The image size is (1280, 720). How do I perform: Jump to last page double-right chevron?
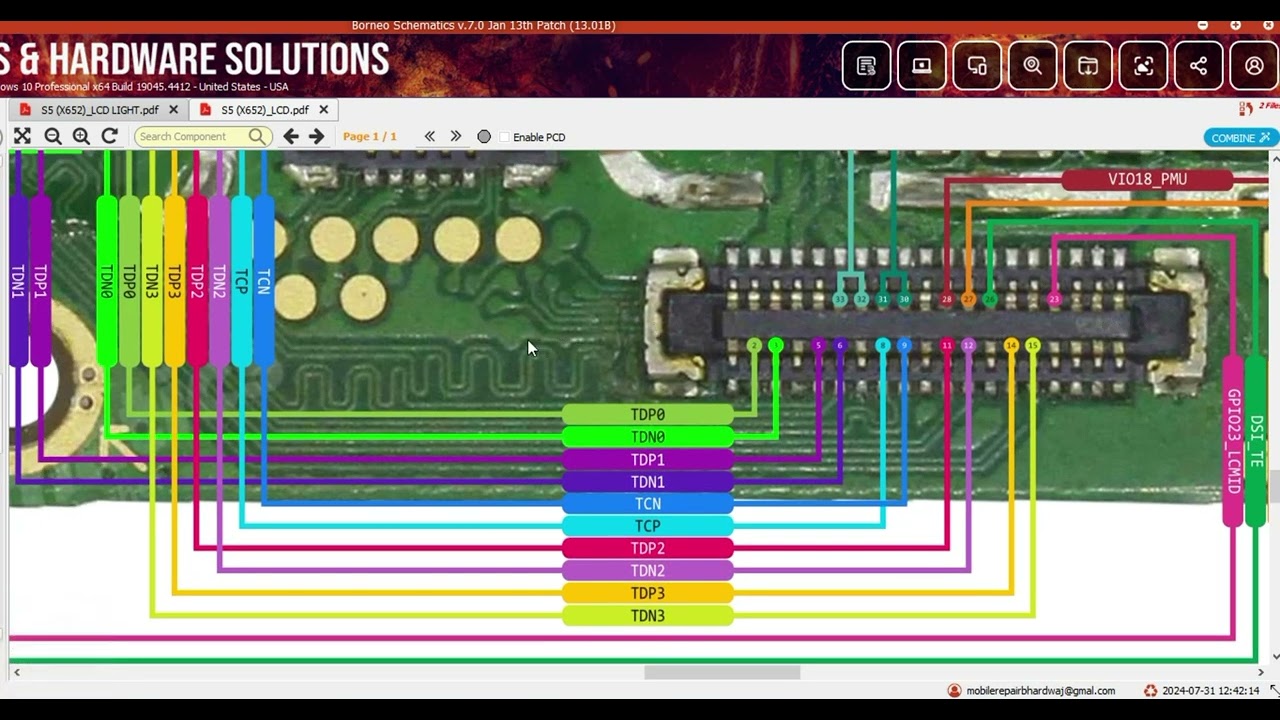coord(456,136)
